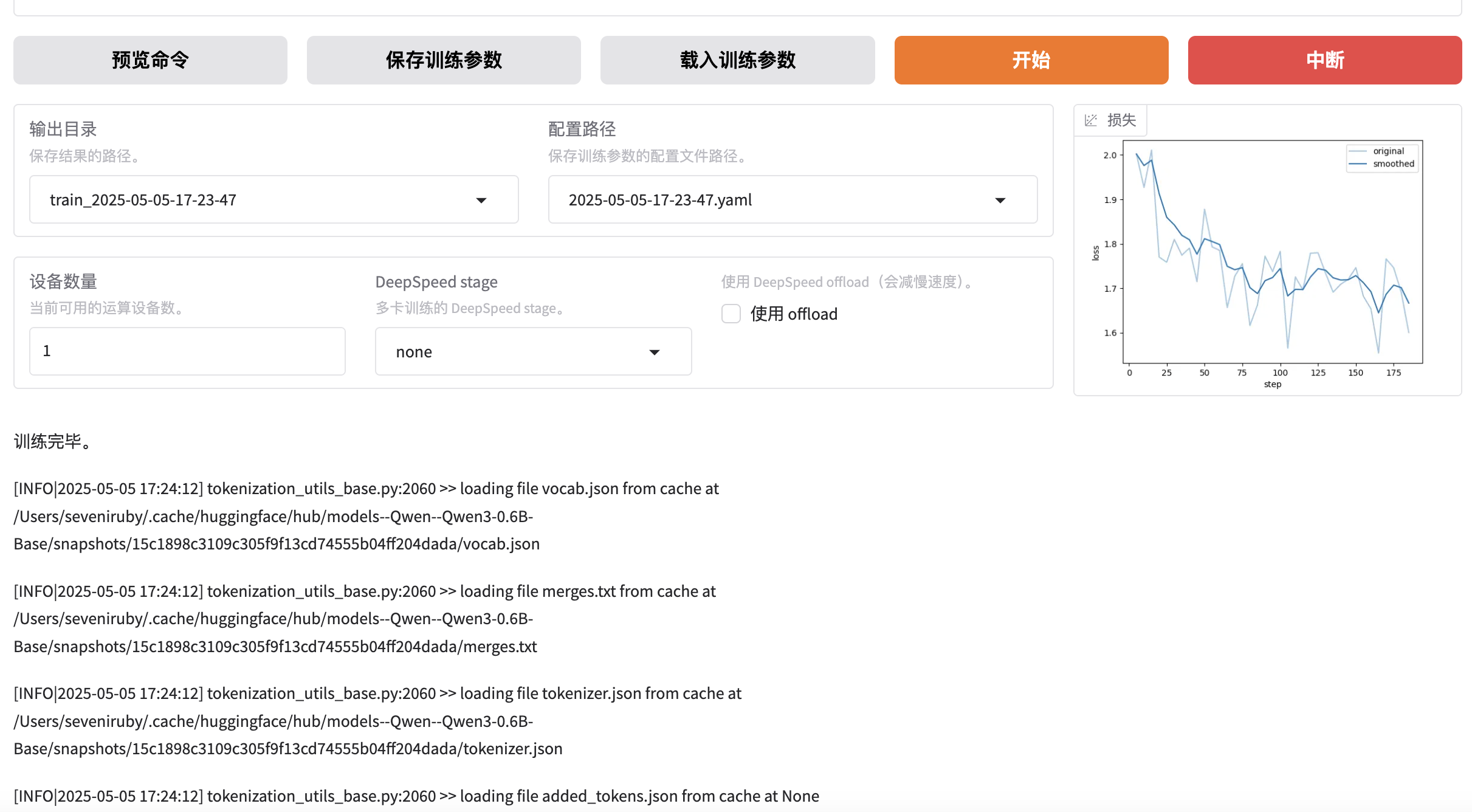Expand the 配置路径 dropdown arrow
1472x812 pixels.
pos(1000,200)
